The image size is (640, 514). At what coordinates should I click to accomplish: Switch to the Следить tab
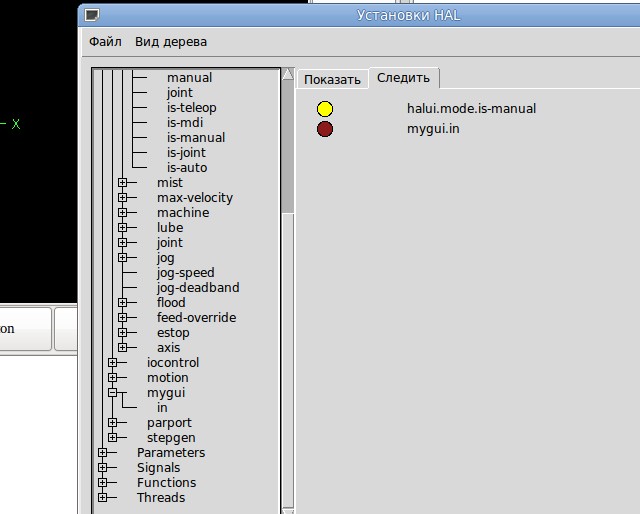(403, 78)
